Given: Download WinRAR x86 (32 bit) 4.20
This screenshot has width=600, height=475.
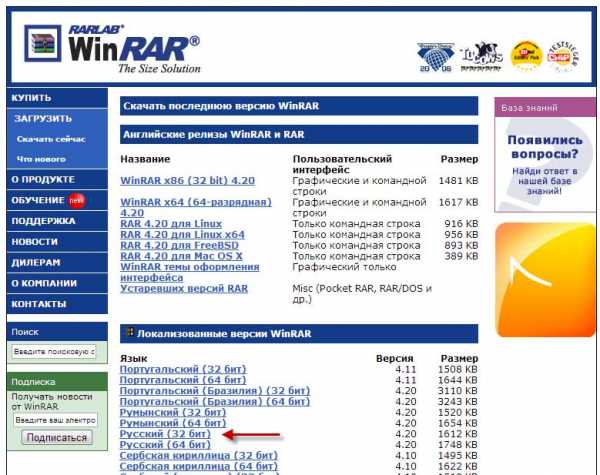Looking at the screenshot, I should 188,181.
